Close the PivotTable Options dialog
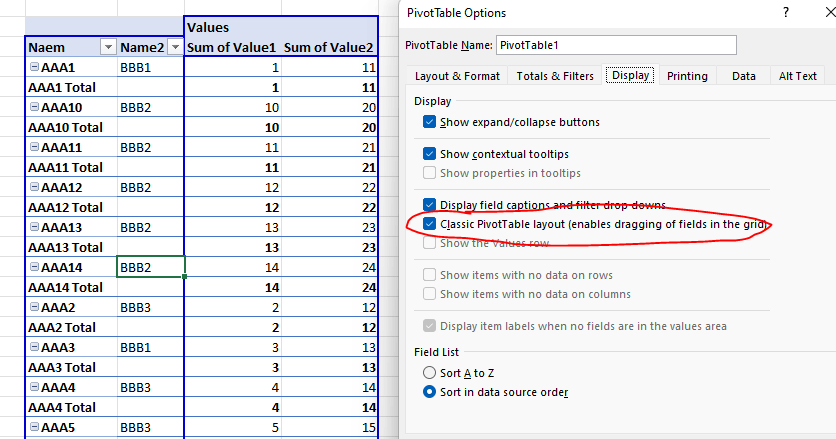Screen dimensions: 836x439 pyautogui.click(x=830, y=12)
